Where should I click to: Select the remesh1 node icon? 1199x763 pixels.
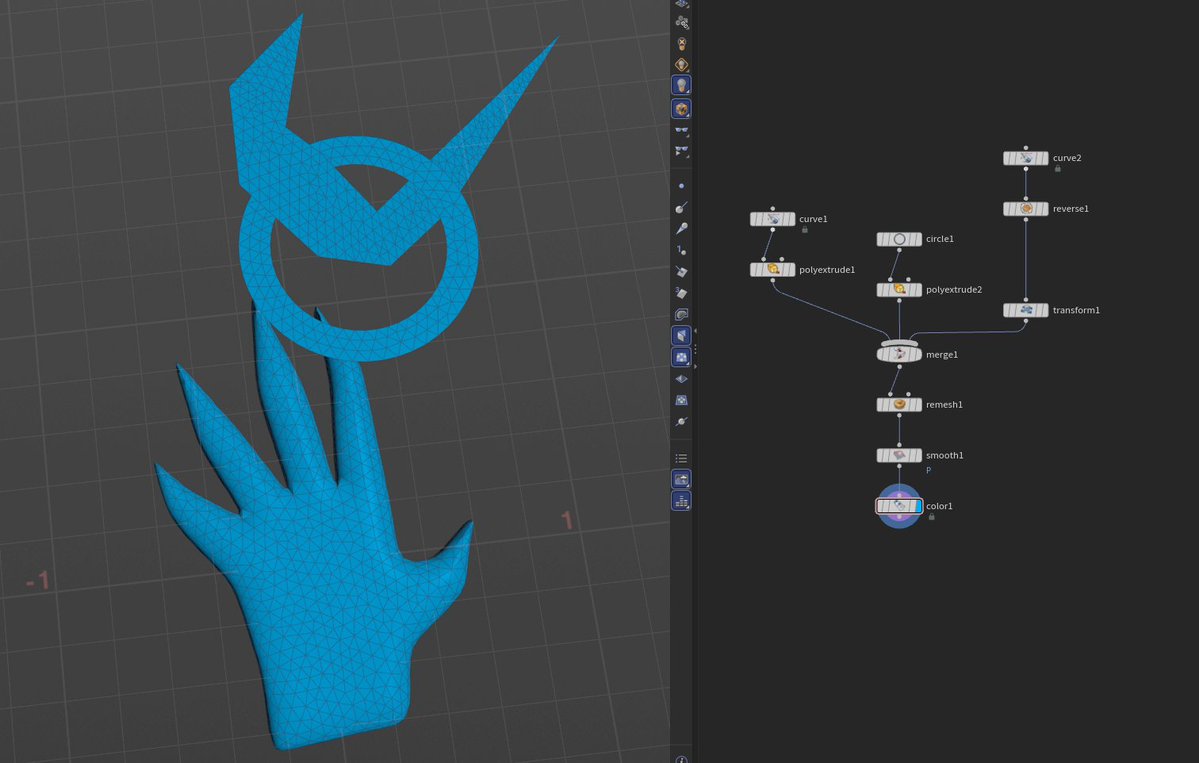coord(899,404)
